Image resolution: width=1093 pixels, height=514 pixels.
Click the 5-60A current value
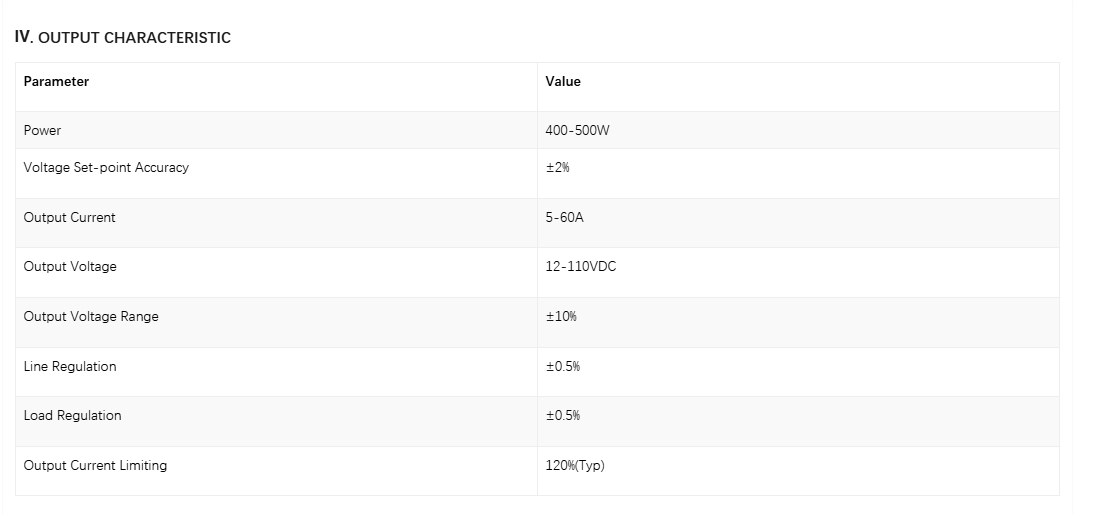click(565, 218)
